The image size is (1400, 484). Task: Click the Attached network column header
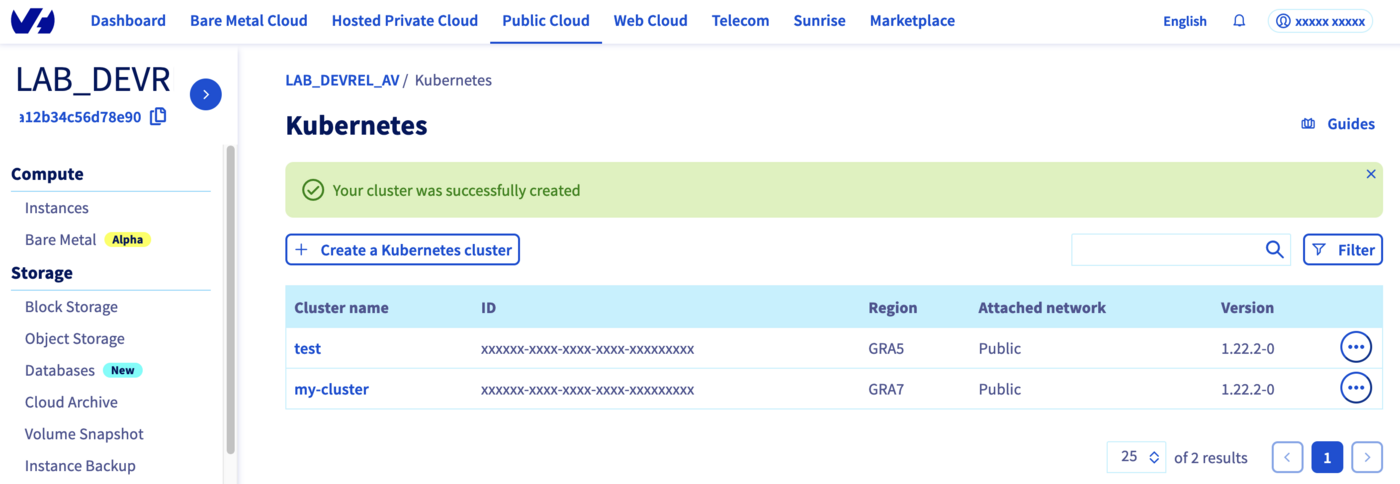(1042, 308)
